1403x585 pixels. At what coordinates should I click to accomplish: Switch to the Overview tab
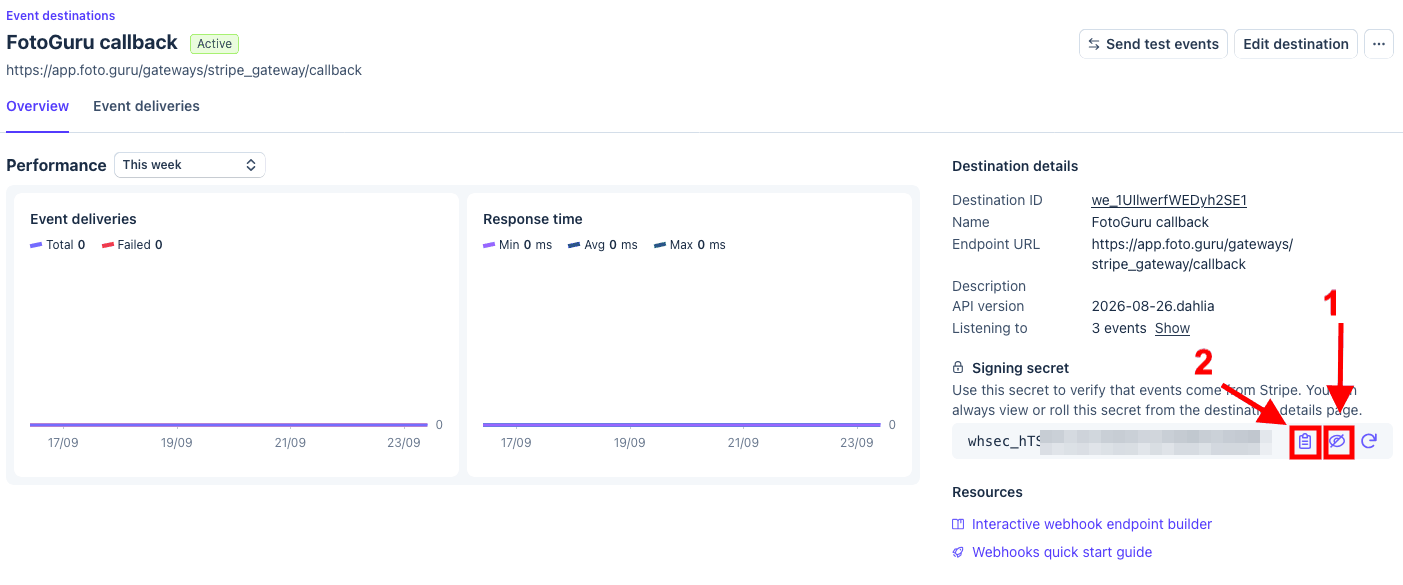pos(38,106)
